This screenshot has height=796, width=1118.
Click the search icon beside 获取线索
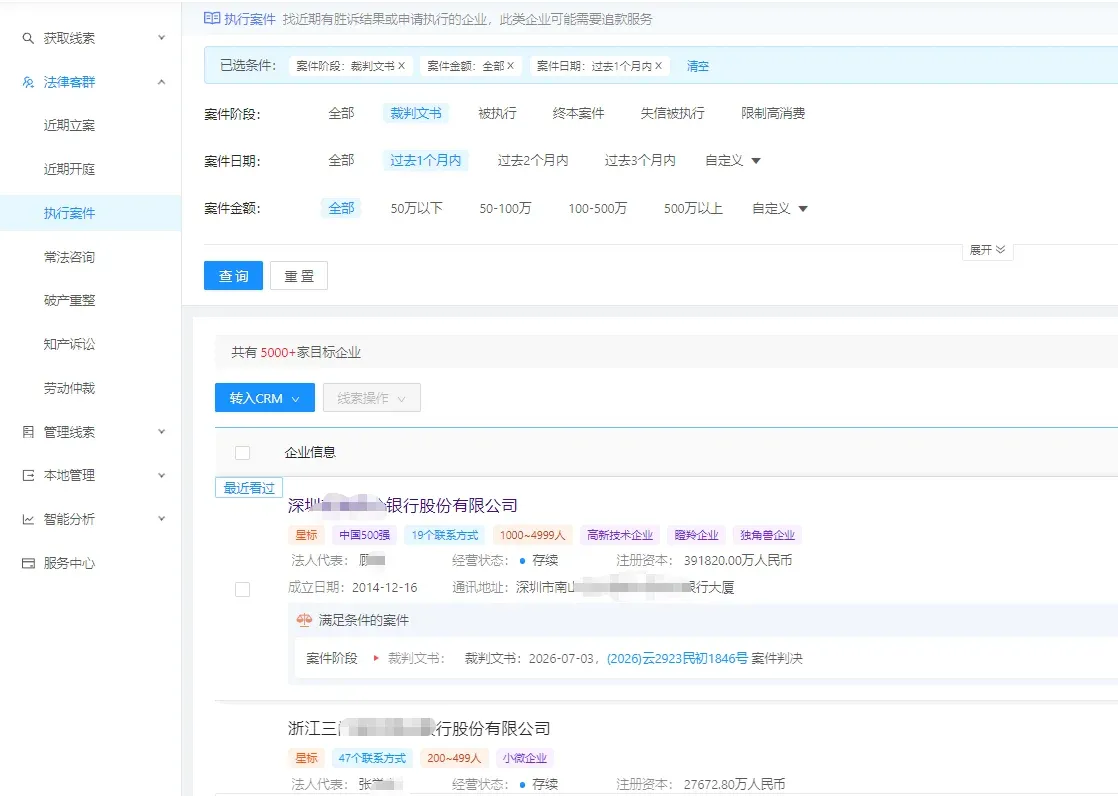coord(28,39)
